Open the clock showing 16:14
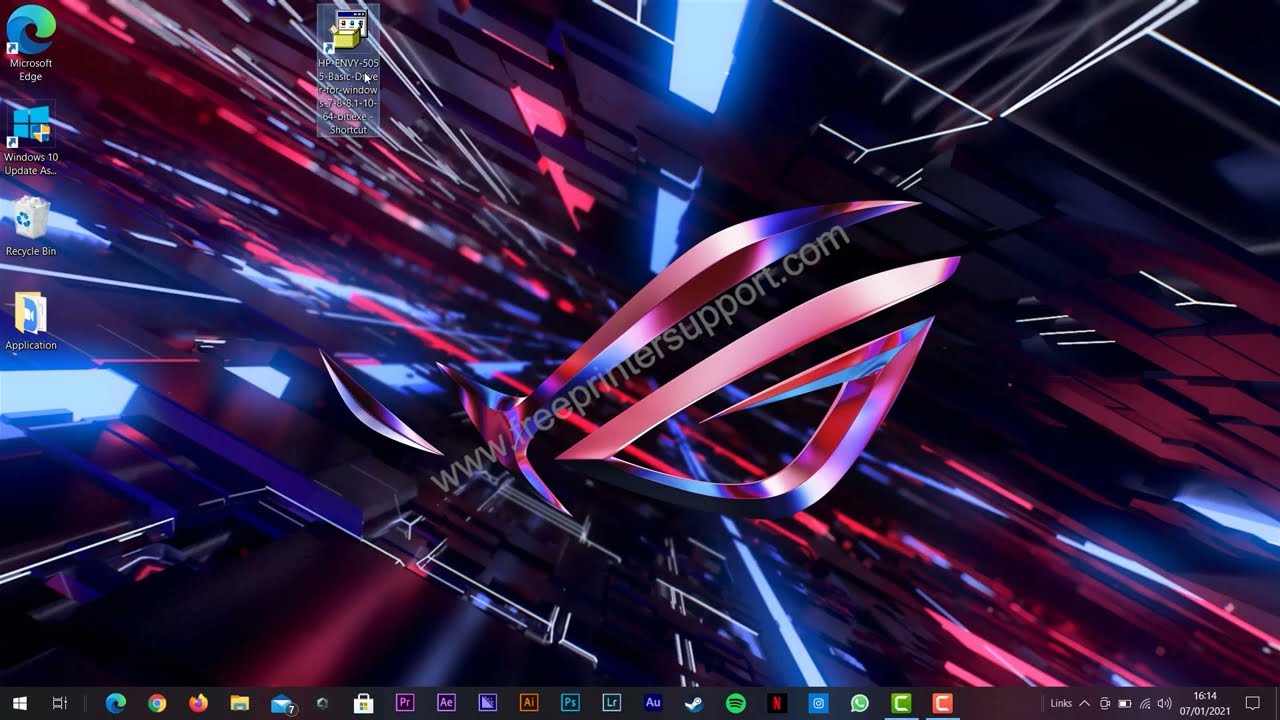Image resolution: width=1280 pixels, height=720 pixels. [x=1205, y=703]
